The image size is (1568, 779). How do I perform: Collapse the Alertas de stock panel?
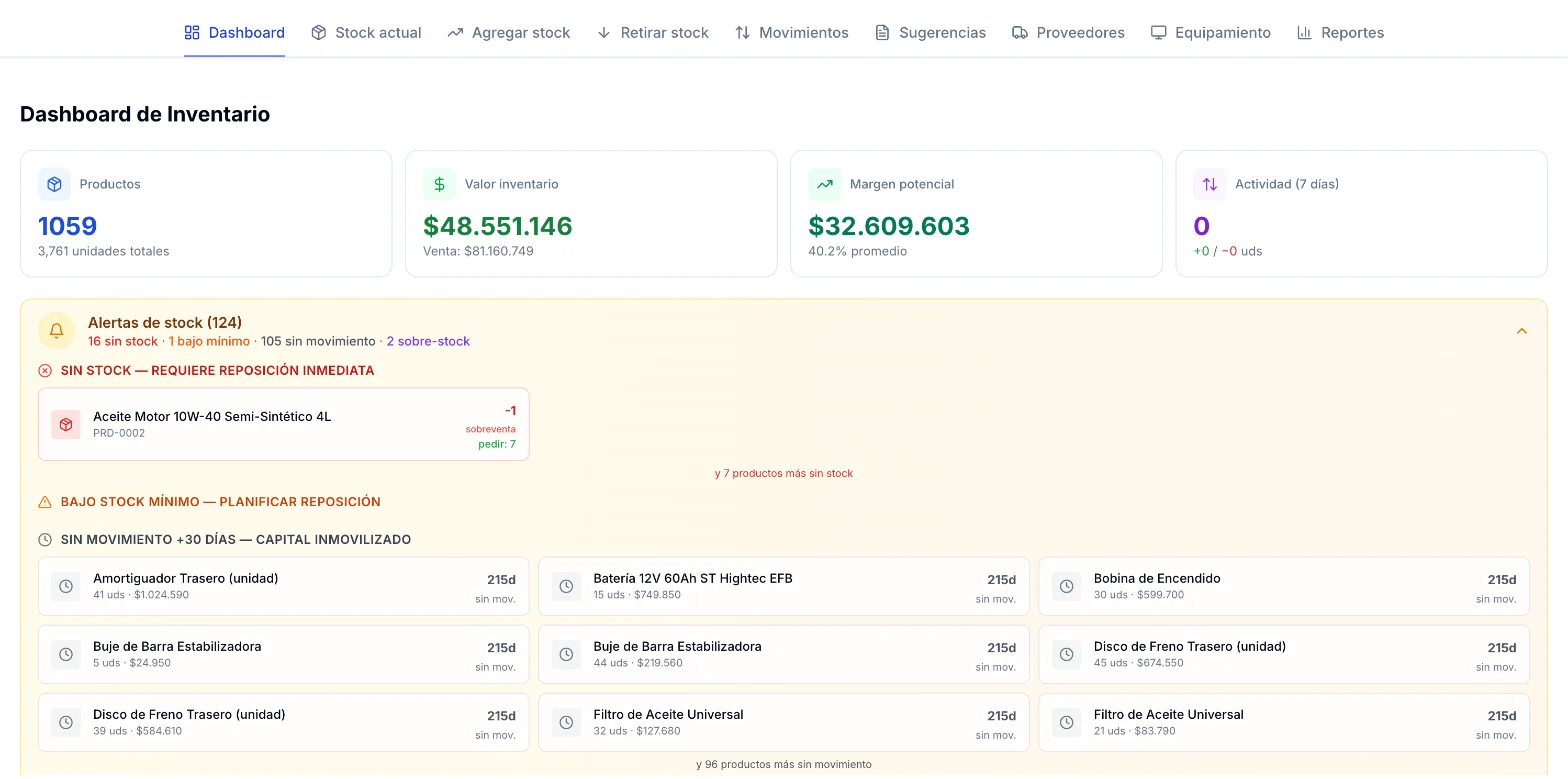coord(1522,331)
